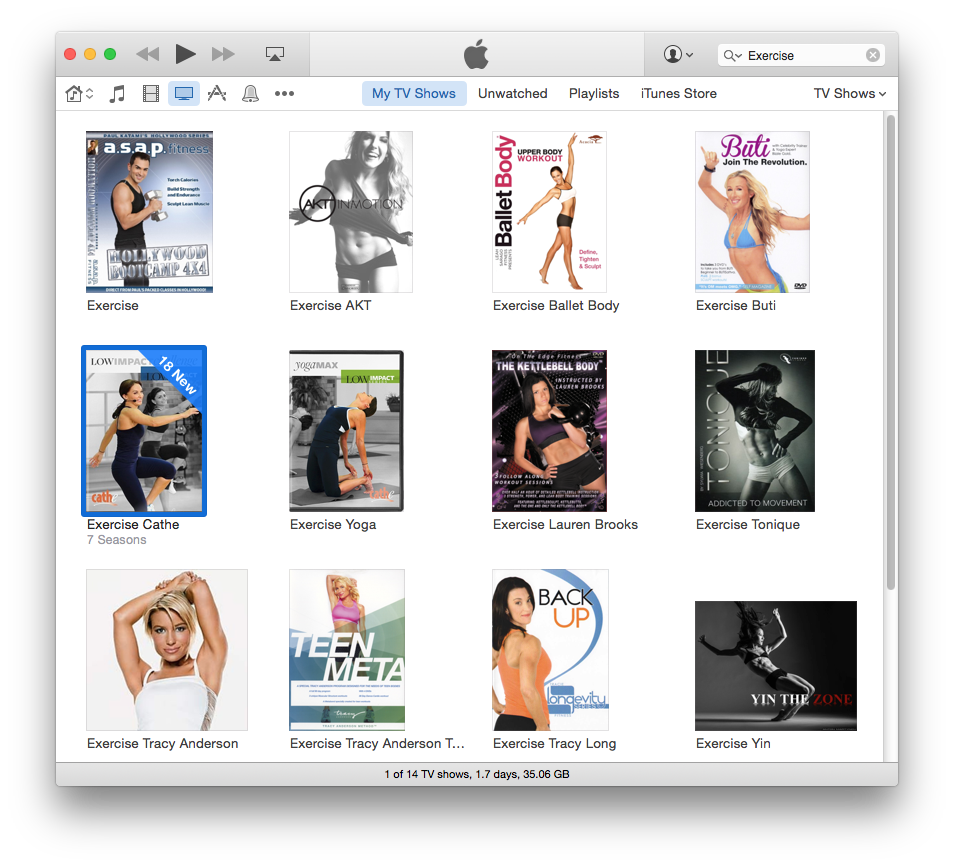Screen dimensions: 954x866
Task: Switch to the Music library icon
Action: (x=117, y=94)
